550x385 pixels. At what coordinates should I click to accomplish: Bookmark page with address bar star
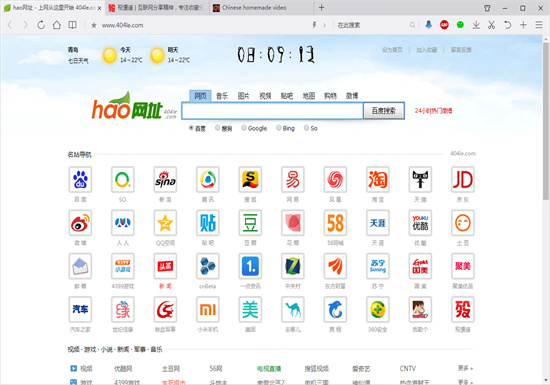[x=94, y=25]
